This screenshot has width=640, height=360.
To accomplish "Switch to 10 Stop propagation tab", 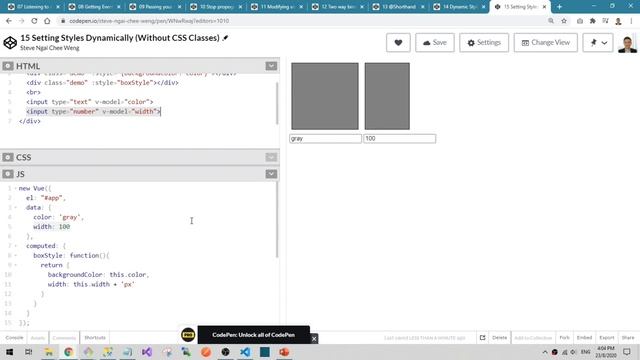I will (216, 7).
